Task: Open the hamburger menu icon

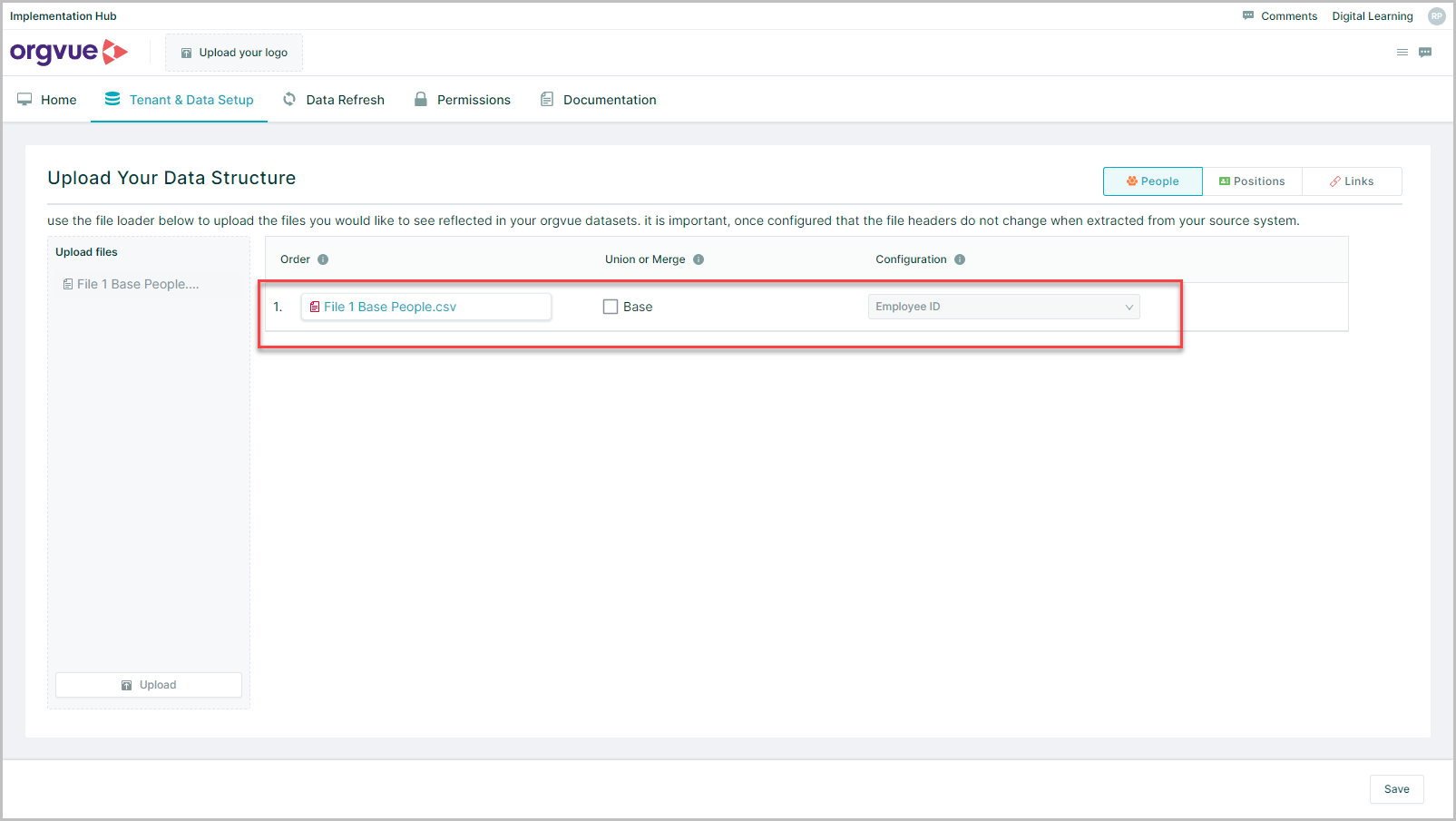Action: 1402,53
